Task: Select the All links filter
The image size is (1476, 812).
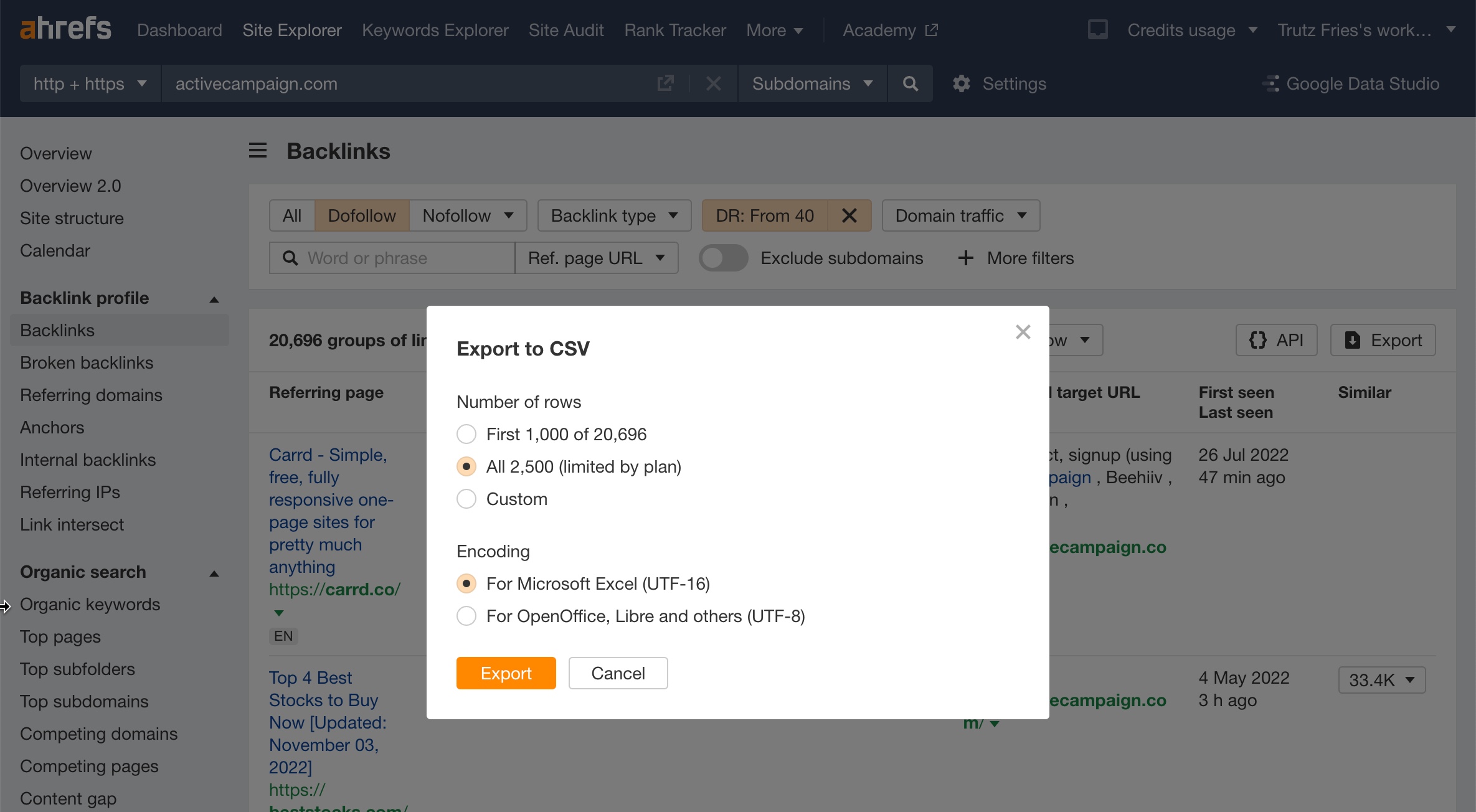Action: pos(292,215)
